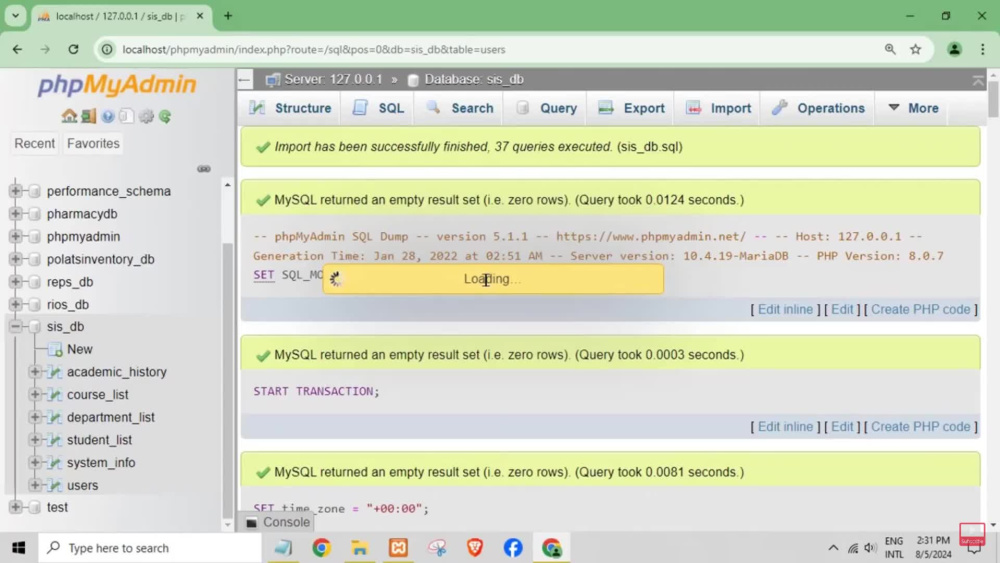The height and width of the screenshot is (563, 1000).
Task: Reload the navigation panel icon
Action: 165,116
